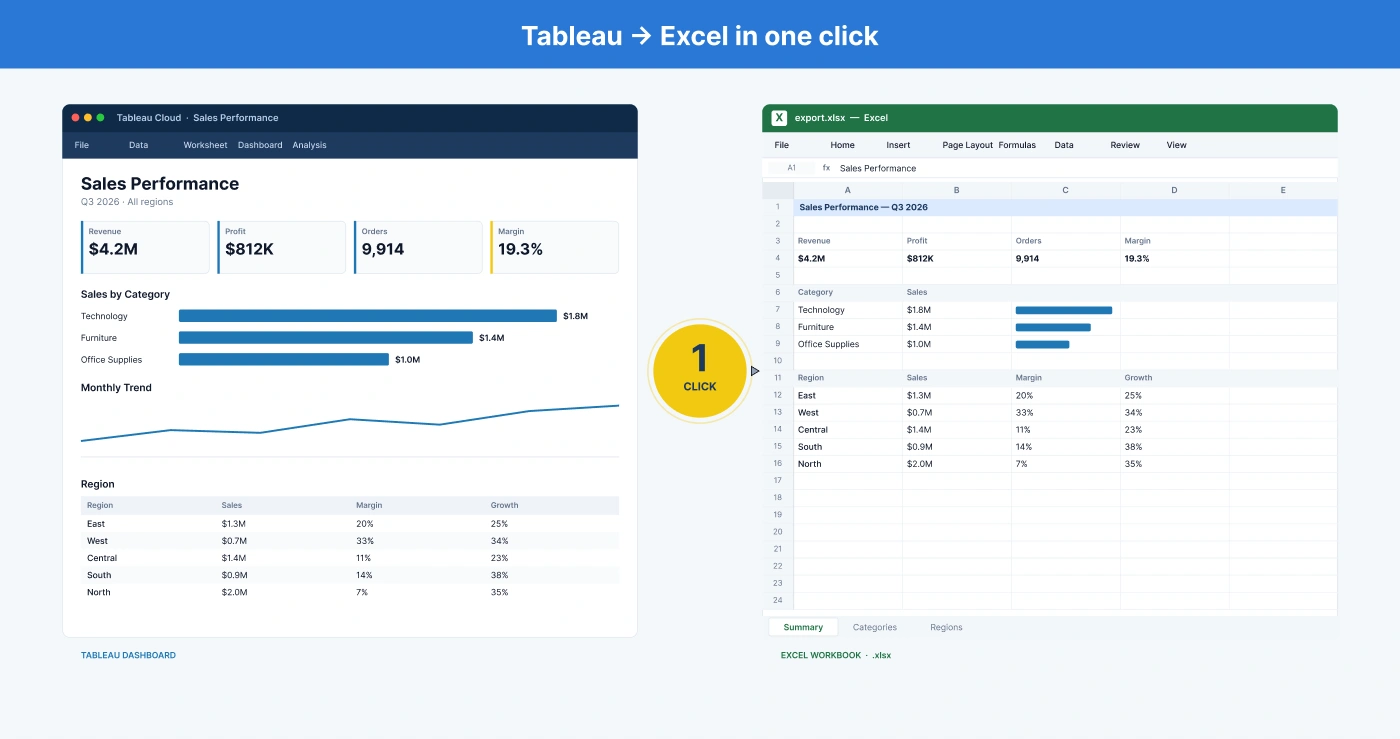Open the Data menu in Tableau Cloud

click(138, 145)
